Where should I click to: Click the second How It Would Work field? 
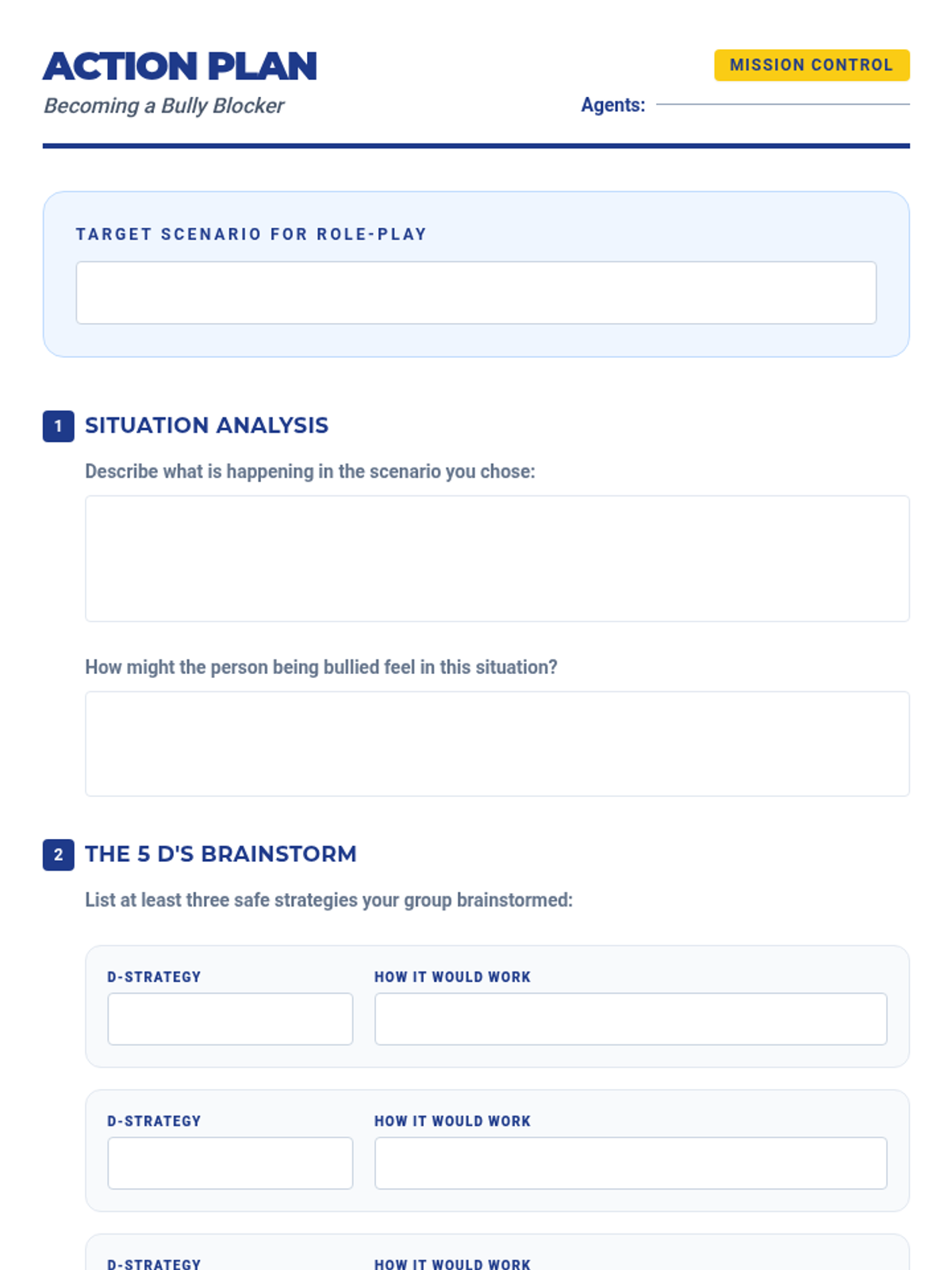630,1164
